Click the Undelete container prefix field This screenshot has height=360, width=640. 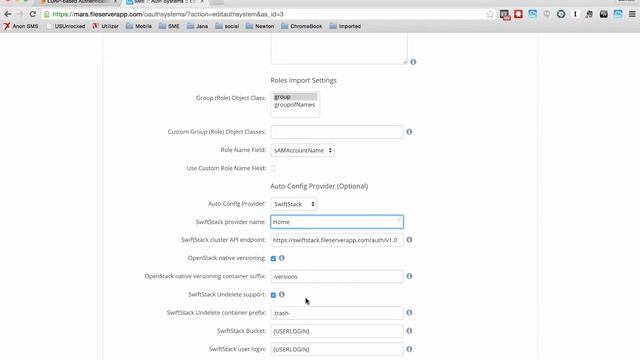pyautogui.click(x=337, y=313)
